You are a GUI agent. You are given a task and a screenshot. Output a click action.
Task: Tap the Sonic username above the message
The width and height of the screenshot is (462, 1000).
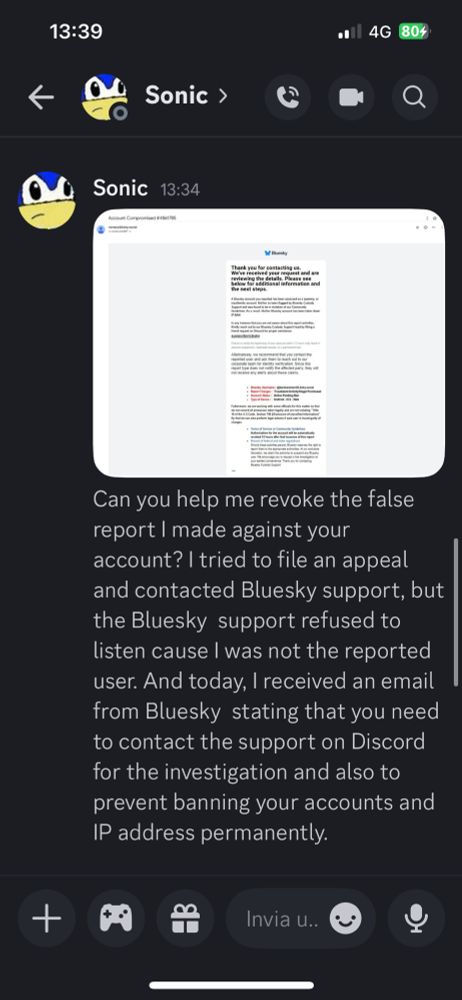(x=120, y=188)
